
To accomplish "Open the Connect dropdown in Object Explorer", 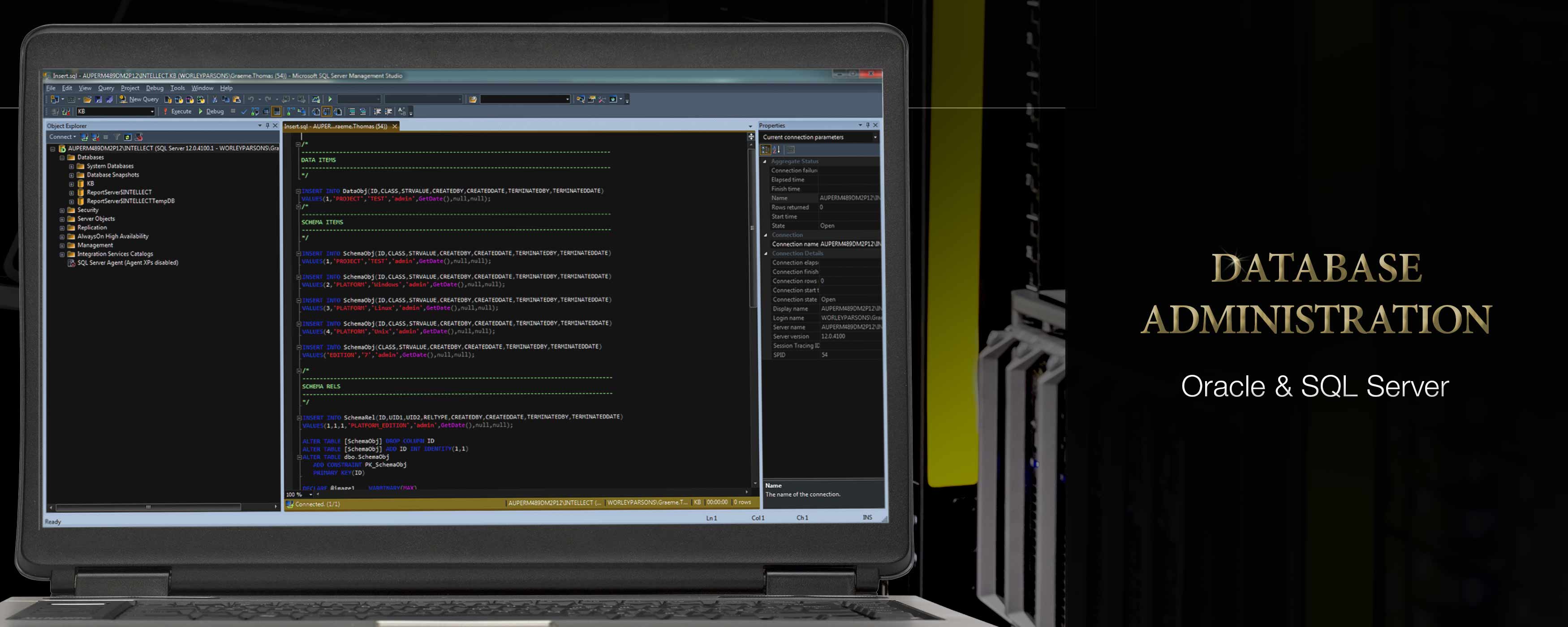I will 63,137.
